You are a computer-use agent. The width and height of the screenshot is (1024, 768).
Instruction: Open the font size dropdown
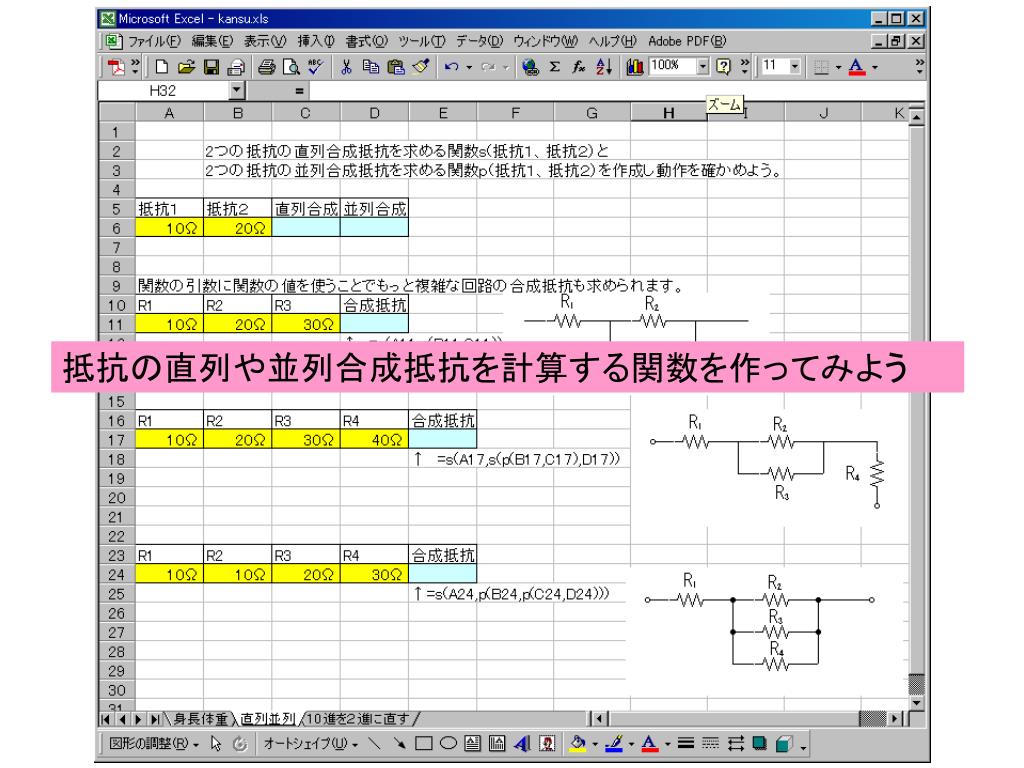click(x=795, y=66)
